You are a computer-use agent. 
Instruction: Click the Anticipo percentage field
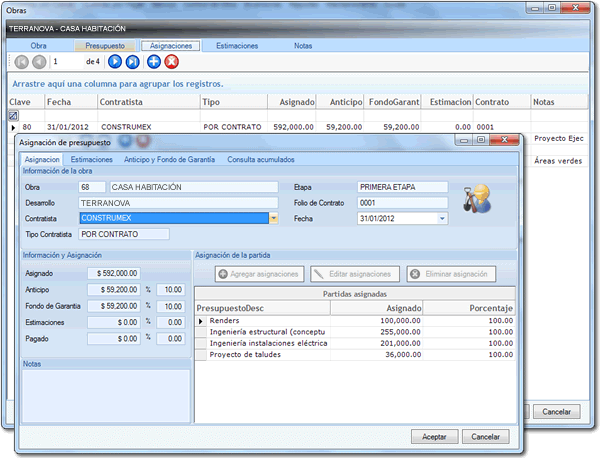click(171, 290)
